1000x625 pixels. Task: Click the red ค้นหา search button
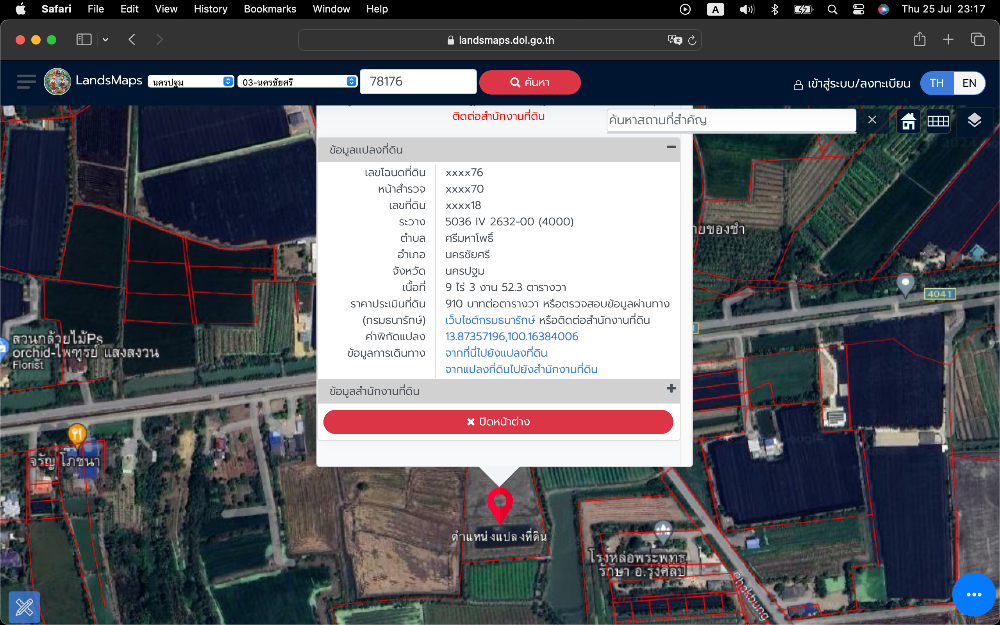click(x=529, y=82)
